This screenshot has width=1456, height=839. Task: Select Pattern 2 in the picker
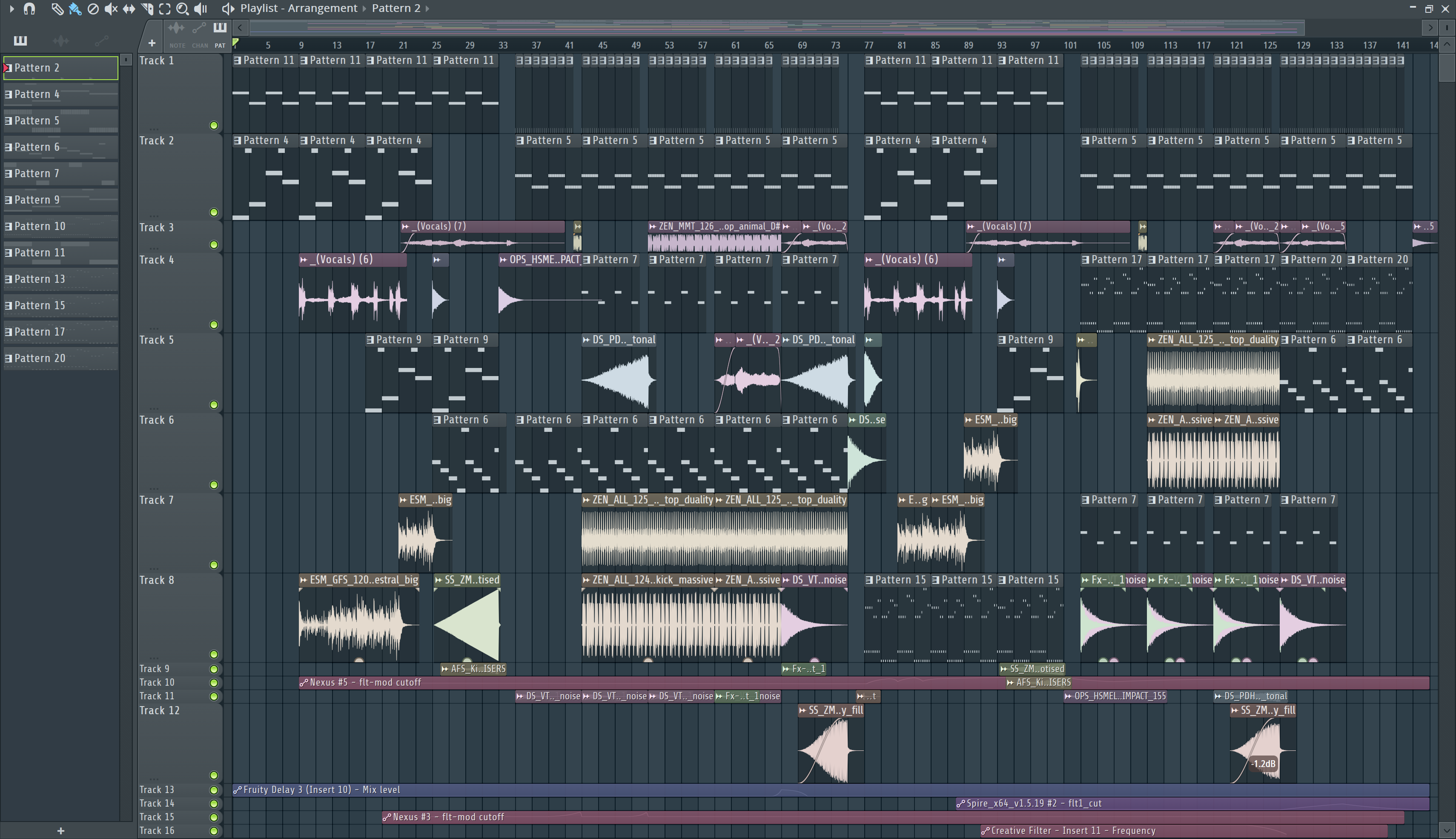(x=60, y=68)
